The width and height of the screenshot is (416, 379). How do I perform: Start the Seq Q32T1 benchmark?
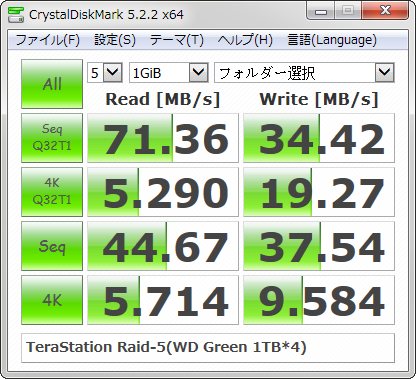click(x=52, y=138)
